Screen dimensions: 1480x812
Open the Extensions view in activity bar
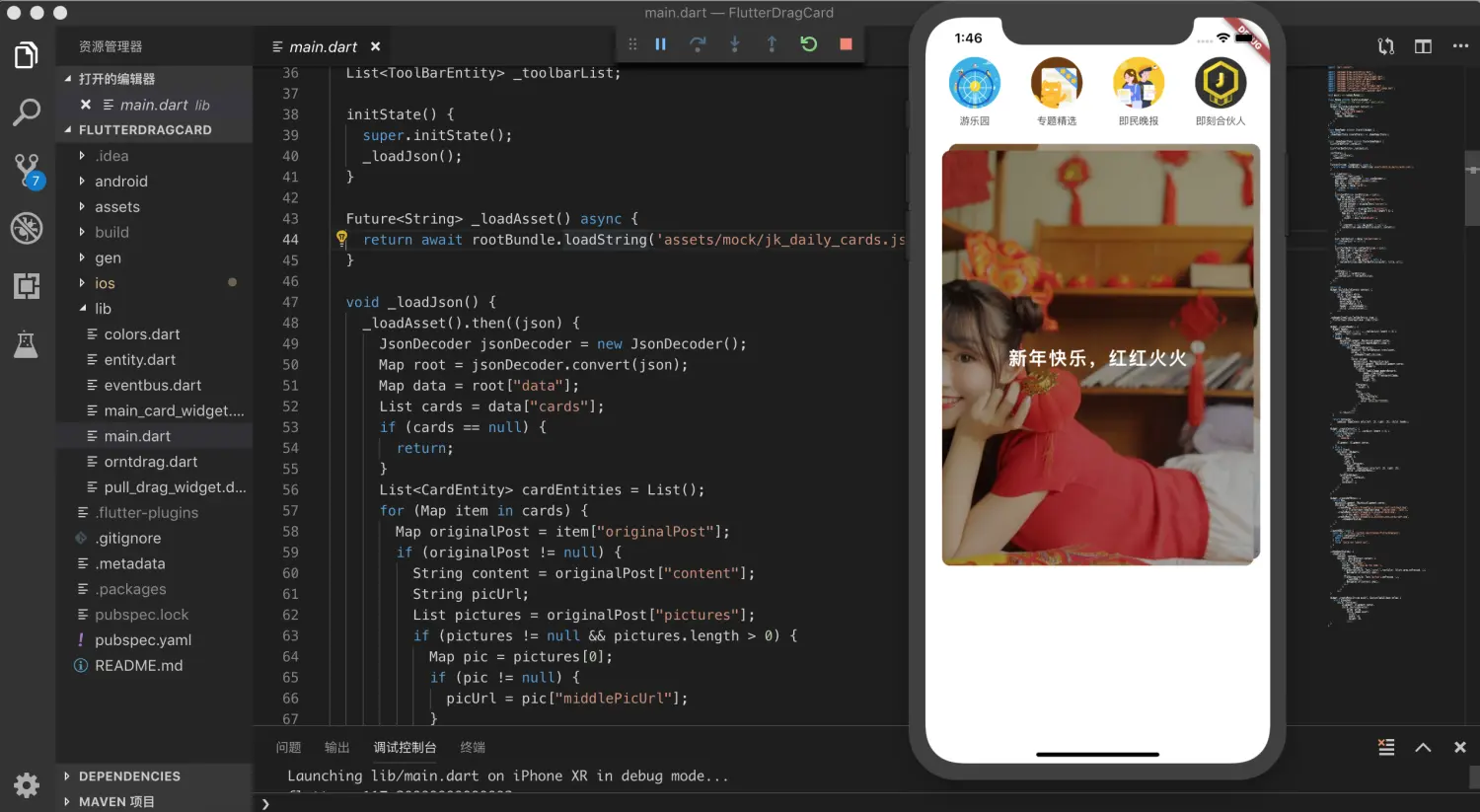pyautogui.click(x=27, y=286)
